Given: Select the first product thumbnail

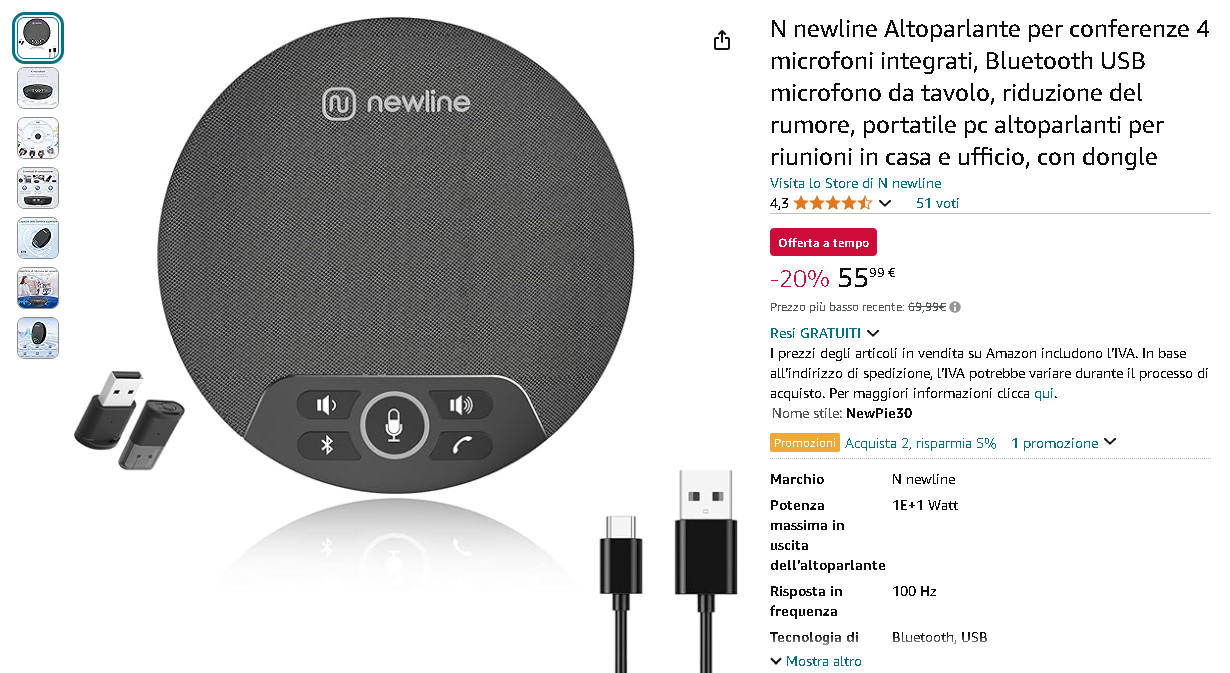Looking at the screenshot, I should [38, 38].
